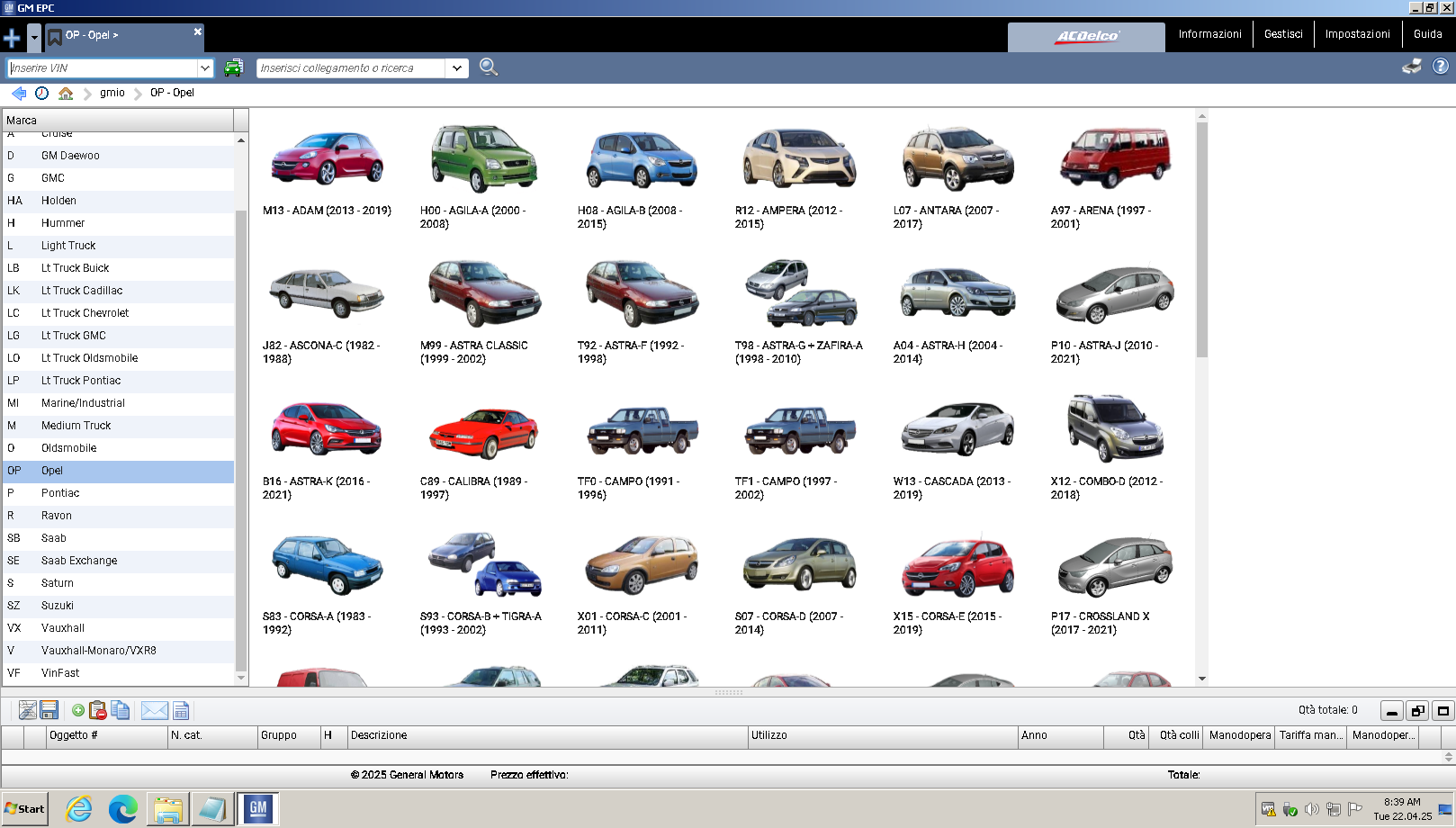The width and height of the screenshot is (1456, 828).
Task: Open the Informazioni menu
Action: pyautogui.click(x=1209, y=34)
